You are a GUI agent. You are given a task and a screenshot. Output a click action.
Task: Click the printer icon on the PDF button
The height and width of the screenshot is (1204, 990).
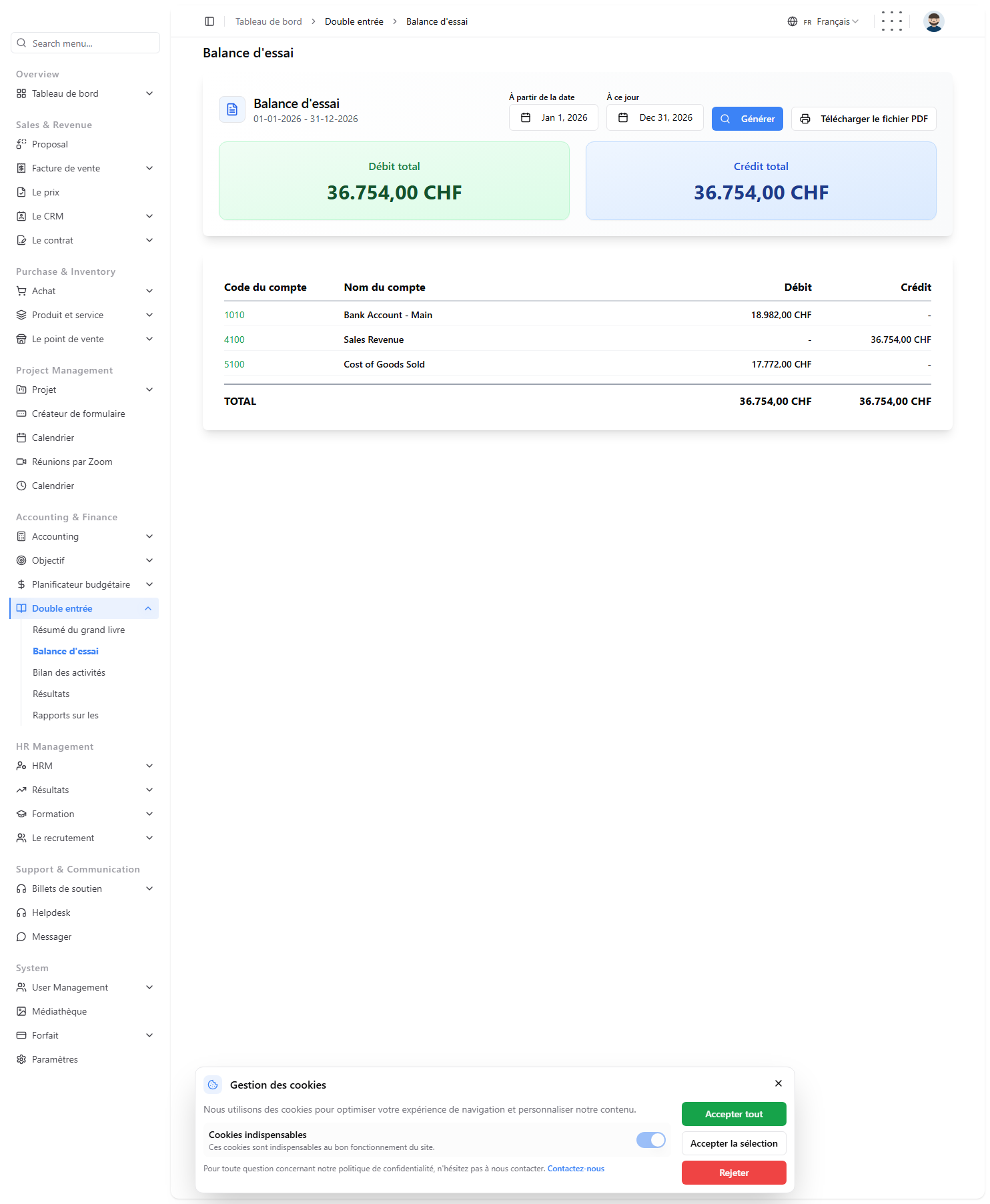pyautogui.click(x=805, y=119)
